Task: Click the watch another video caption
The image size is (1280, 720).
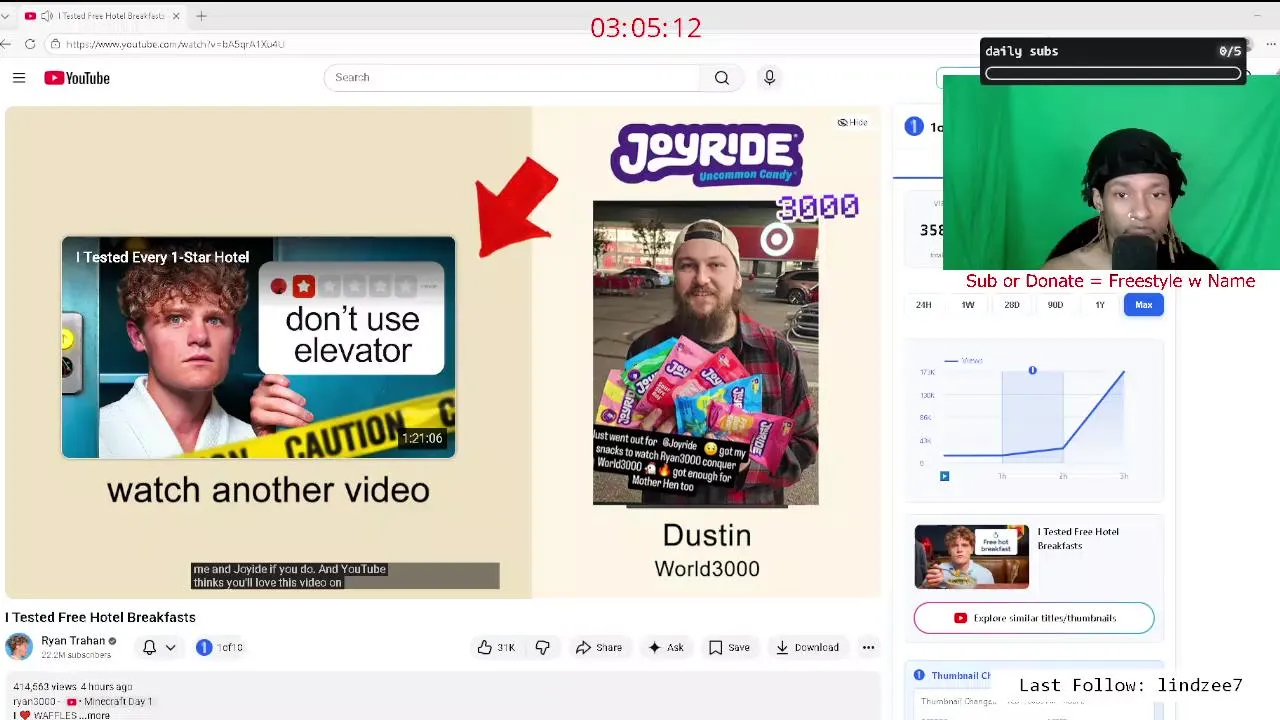Action: tap(268, 490)
